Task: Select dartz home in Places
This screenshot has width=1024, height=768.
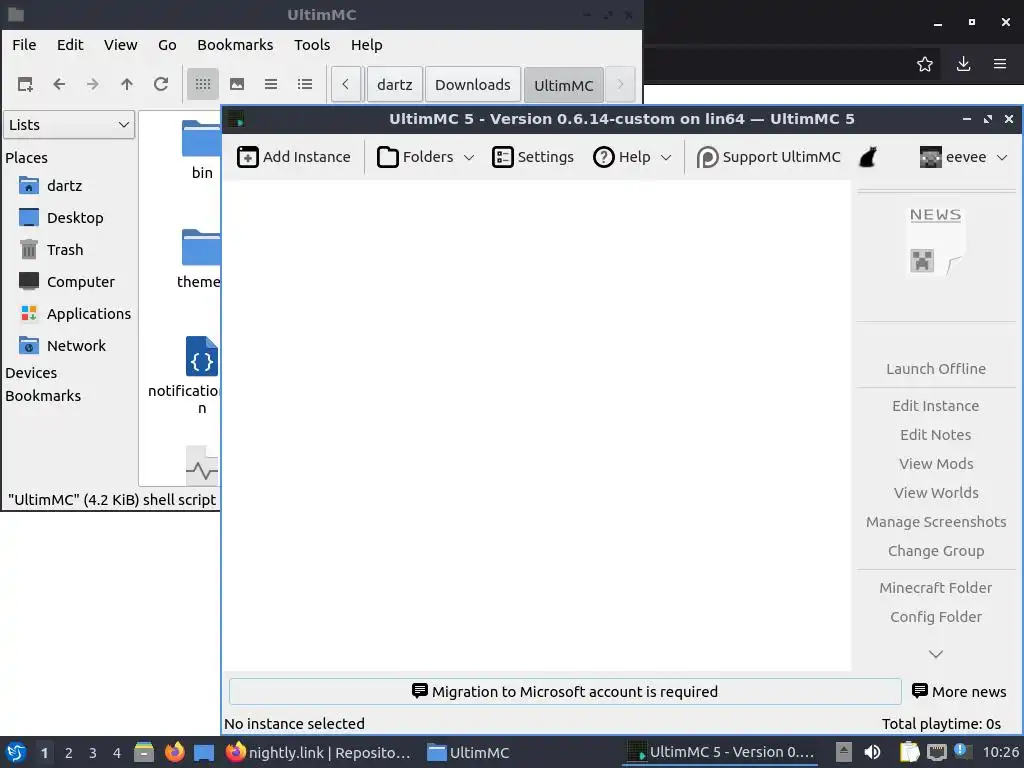Action: [51, 186]
